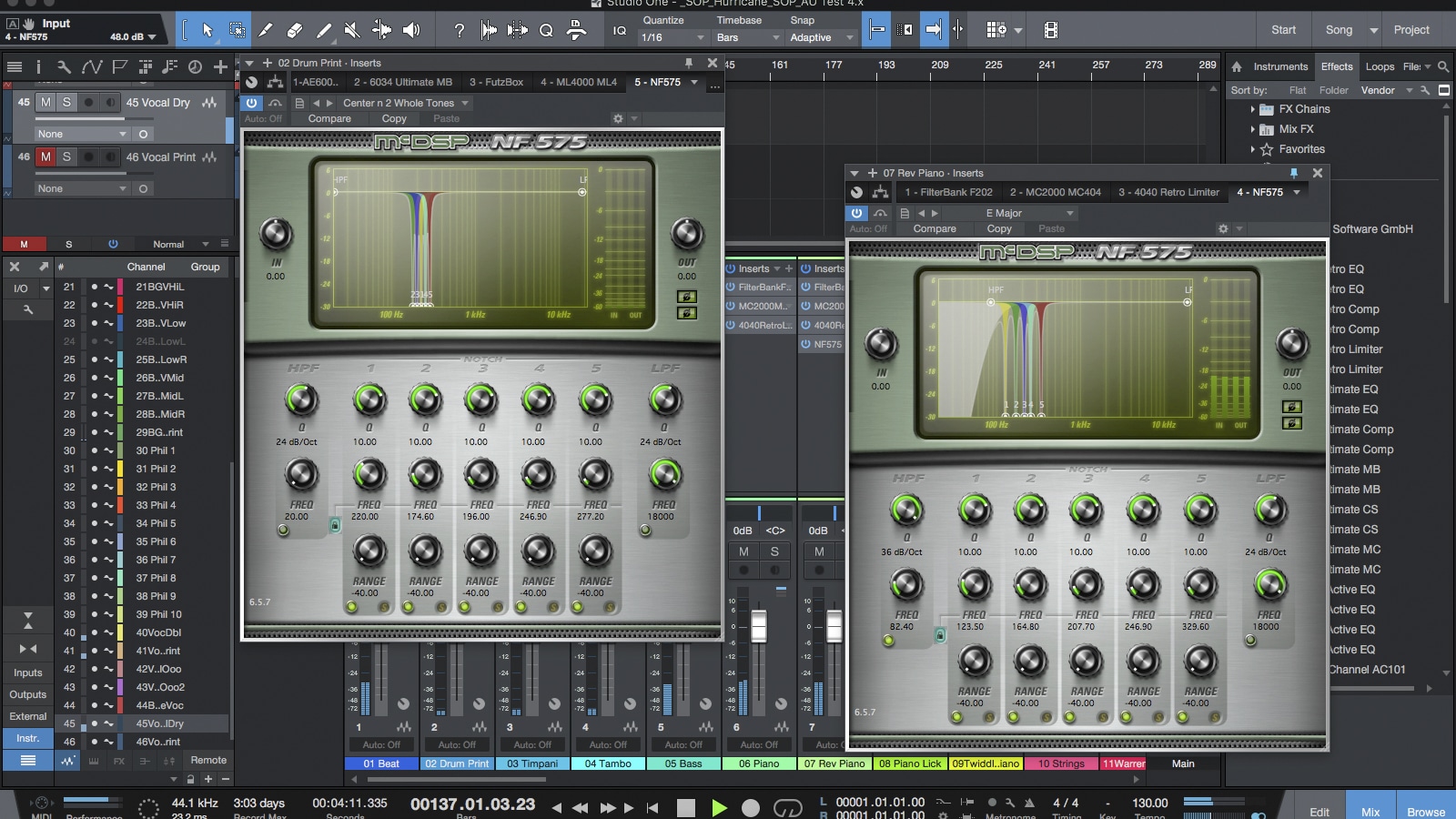Screen dimensions: 1456x819
Task: Choose the Mute tool in toolbar
Action: tap(352, 30)
